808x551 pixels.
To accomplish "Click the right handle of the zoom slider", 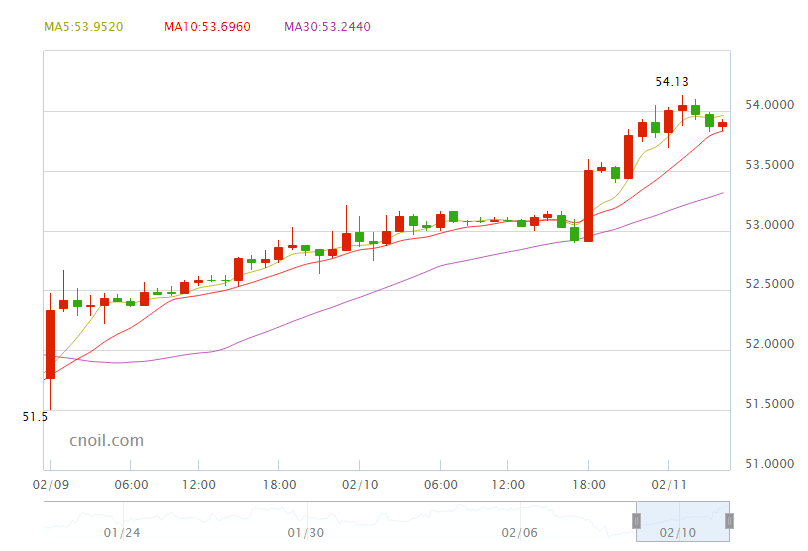I will [x=730, y=520].
